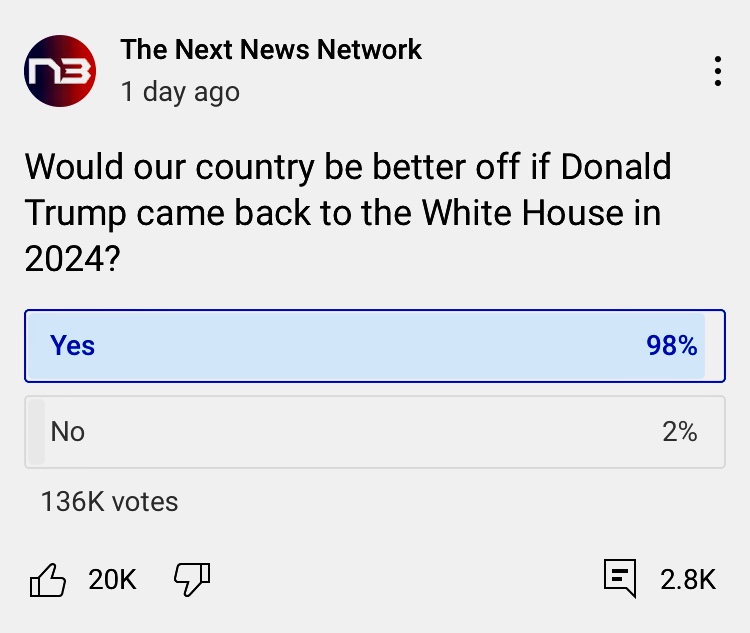Click the "136K votes" label
The width and height of the screenshot is (750, 633).
coord(109,501)
